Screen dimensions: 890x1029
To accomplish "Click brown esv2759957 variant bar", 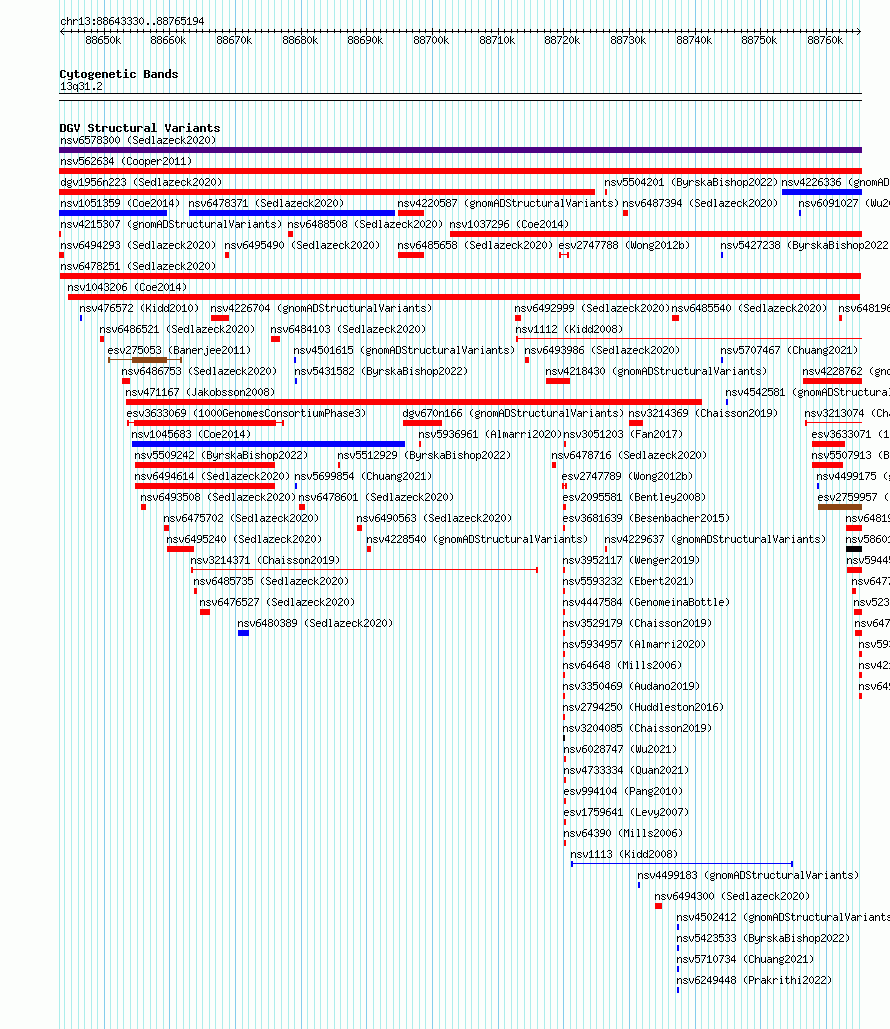I will [x=839, y=507].
